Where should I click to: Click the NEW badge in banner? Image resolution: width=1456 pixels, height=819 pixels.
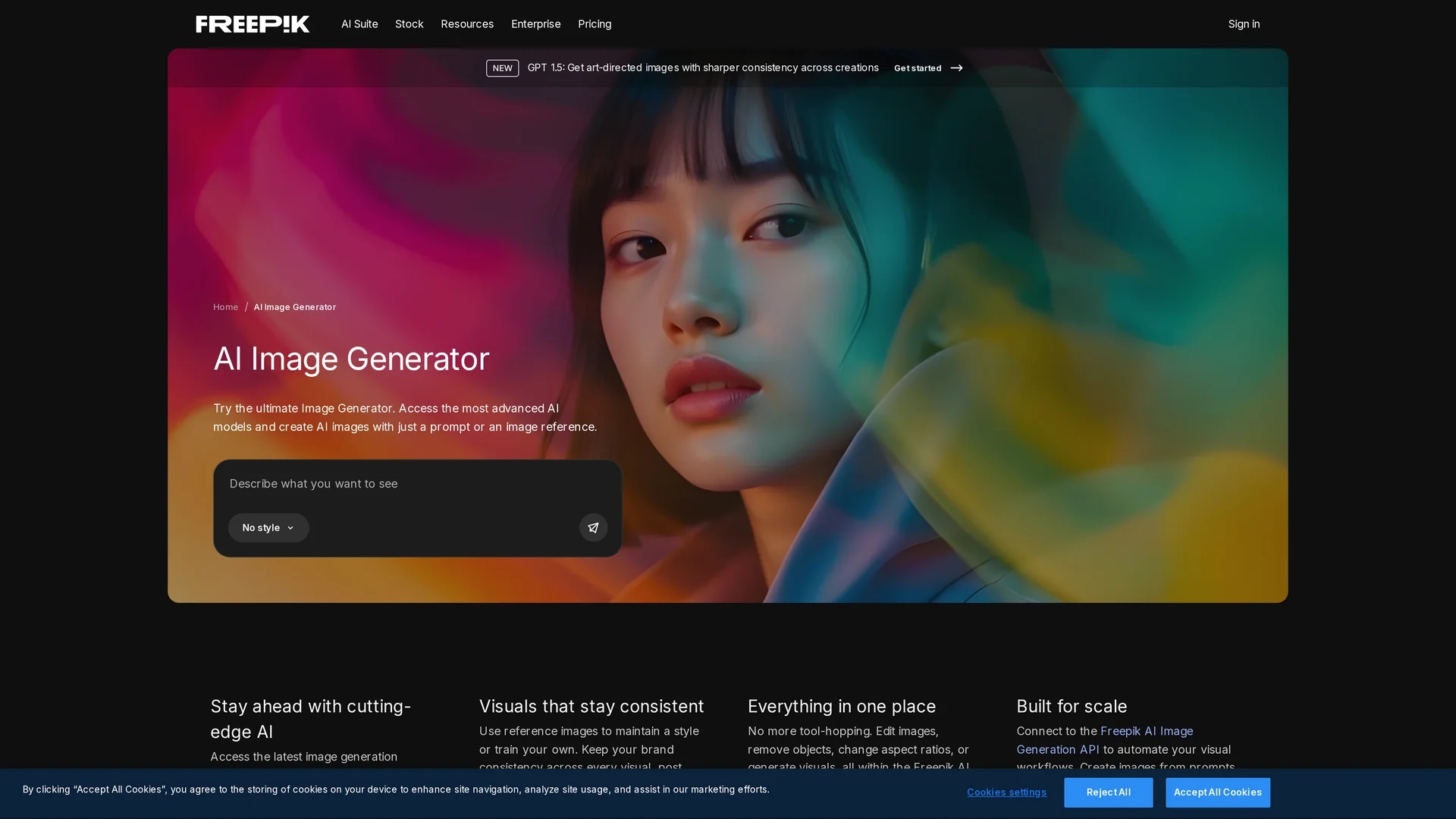[x=502, y=68]
